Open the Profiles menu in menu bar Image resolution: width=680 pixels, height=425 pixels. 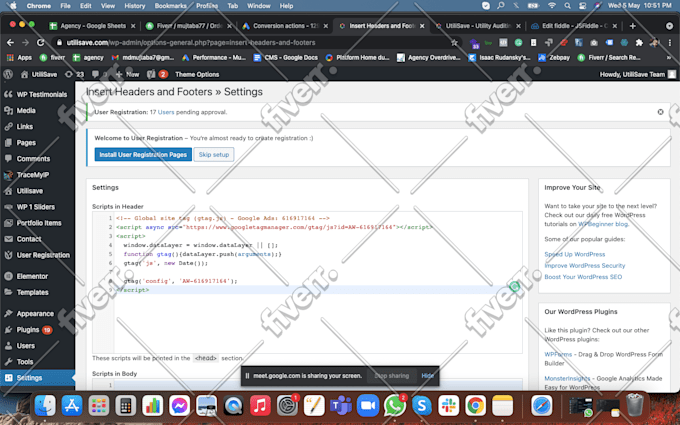(x=207, y=6)
